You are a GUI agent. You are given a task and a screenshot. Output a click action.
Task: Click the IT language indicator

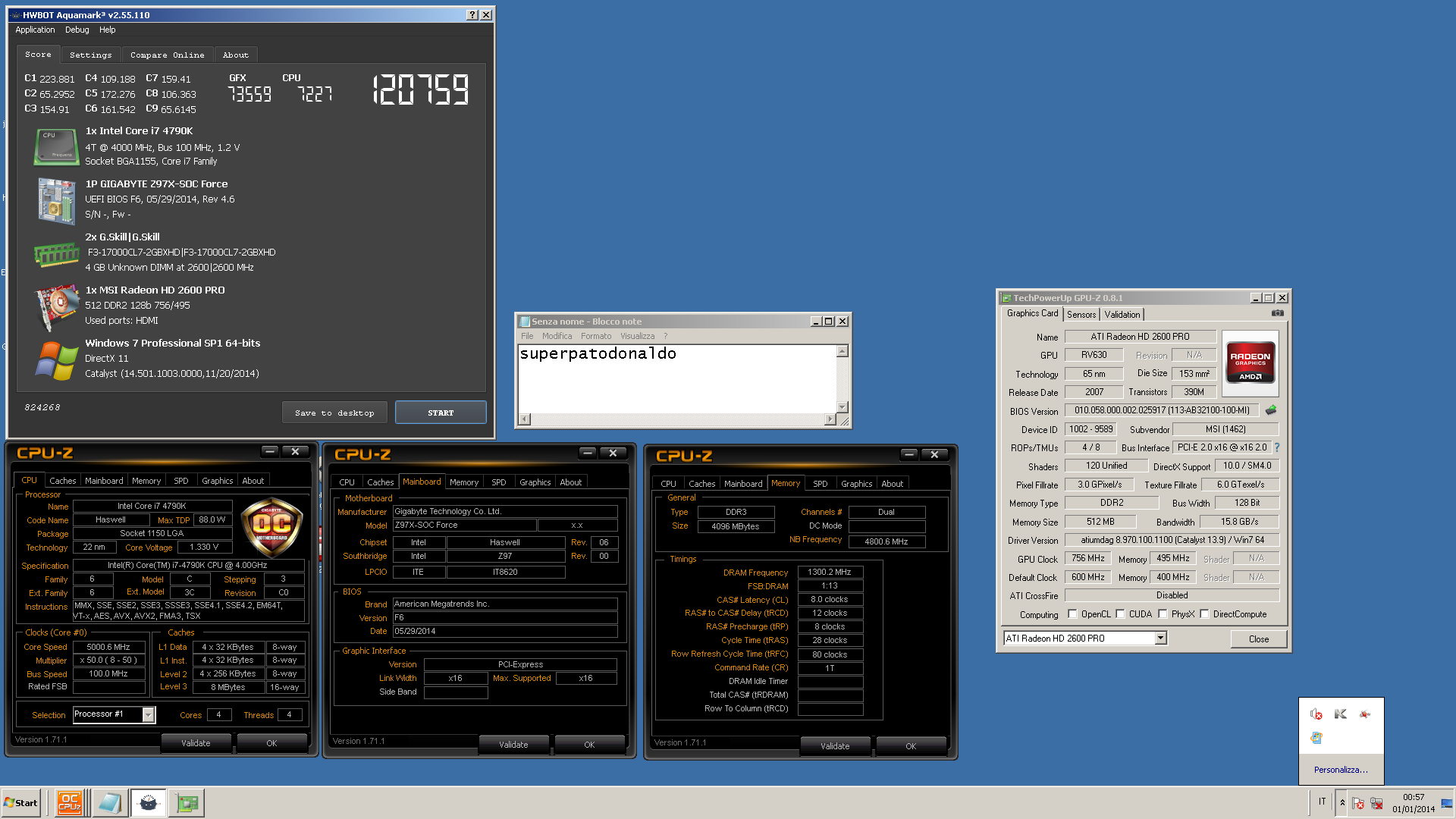click(1322, 802)
